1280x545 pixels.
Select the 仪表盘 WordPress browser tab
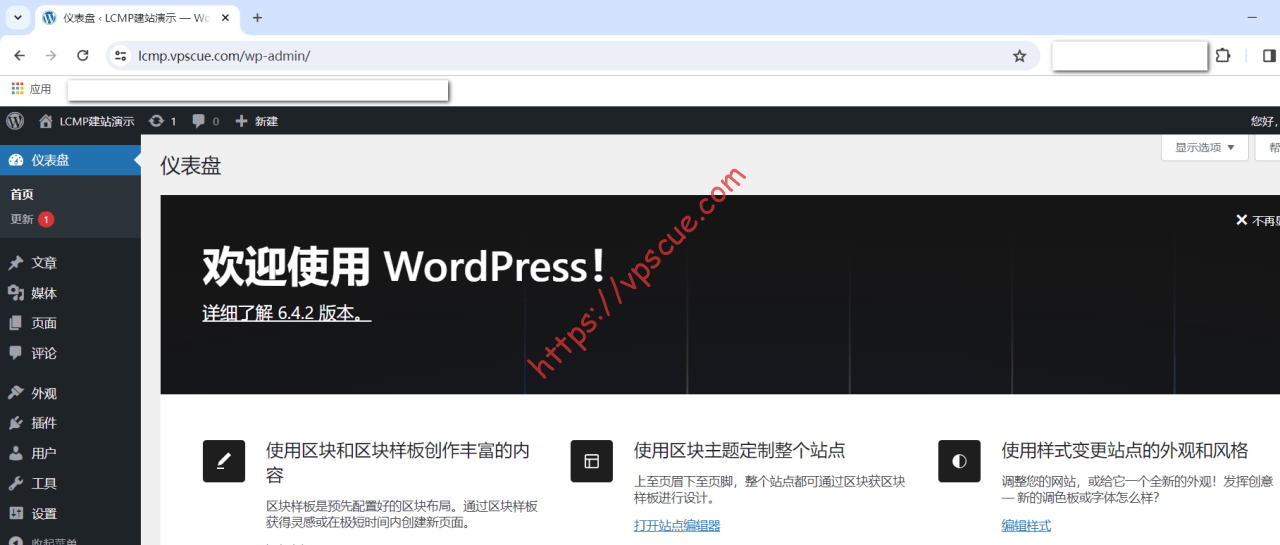tap(135, 18)
